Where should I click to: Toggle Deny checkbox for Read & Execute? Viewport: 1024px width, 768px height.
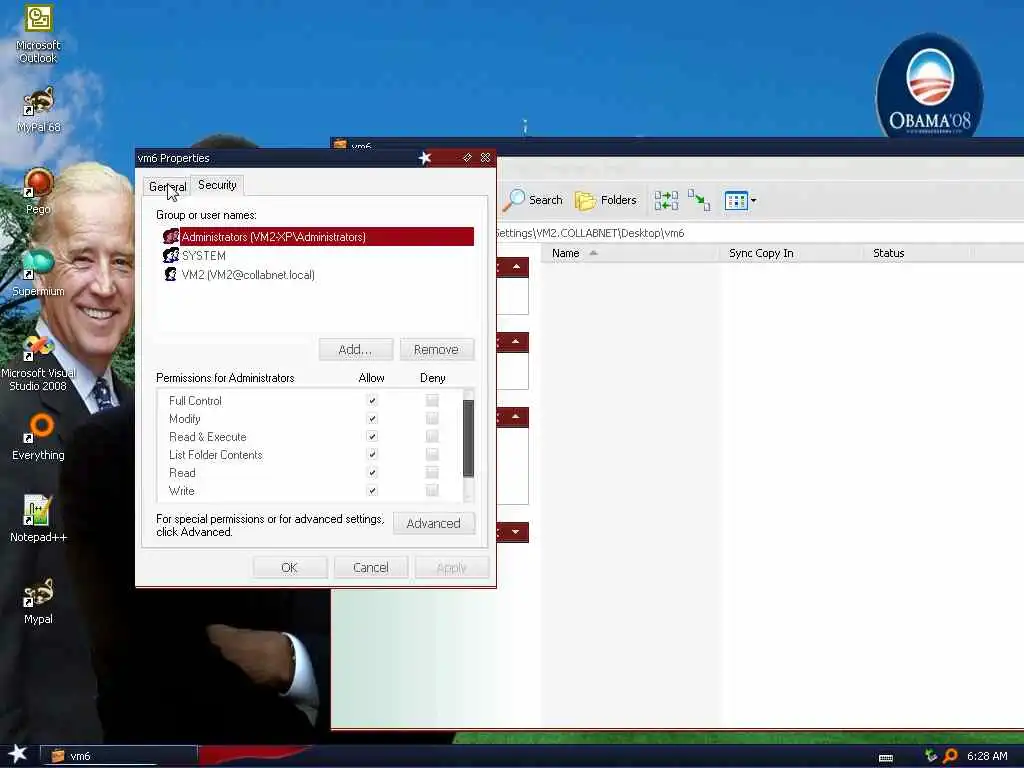432,436
